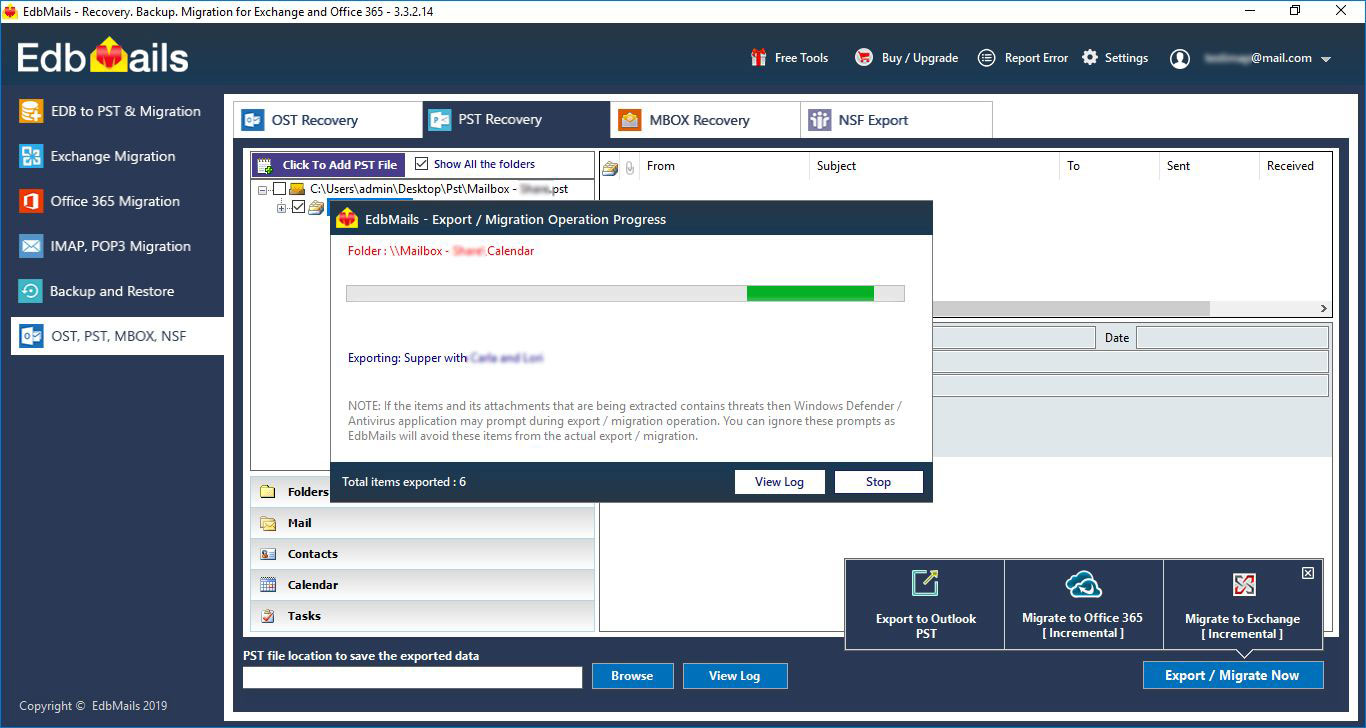Sort by the Sent column header
The image size is (1366, 728).
1209,166
